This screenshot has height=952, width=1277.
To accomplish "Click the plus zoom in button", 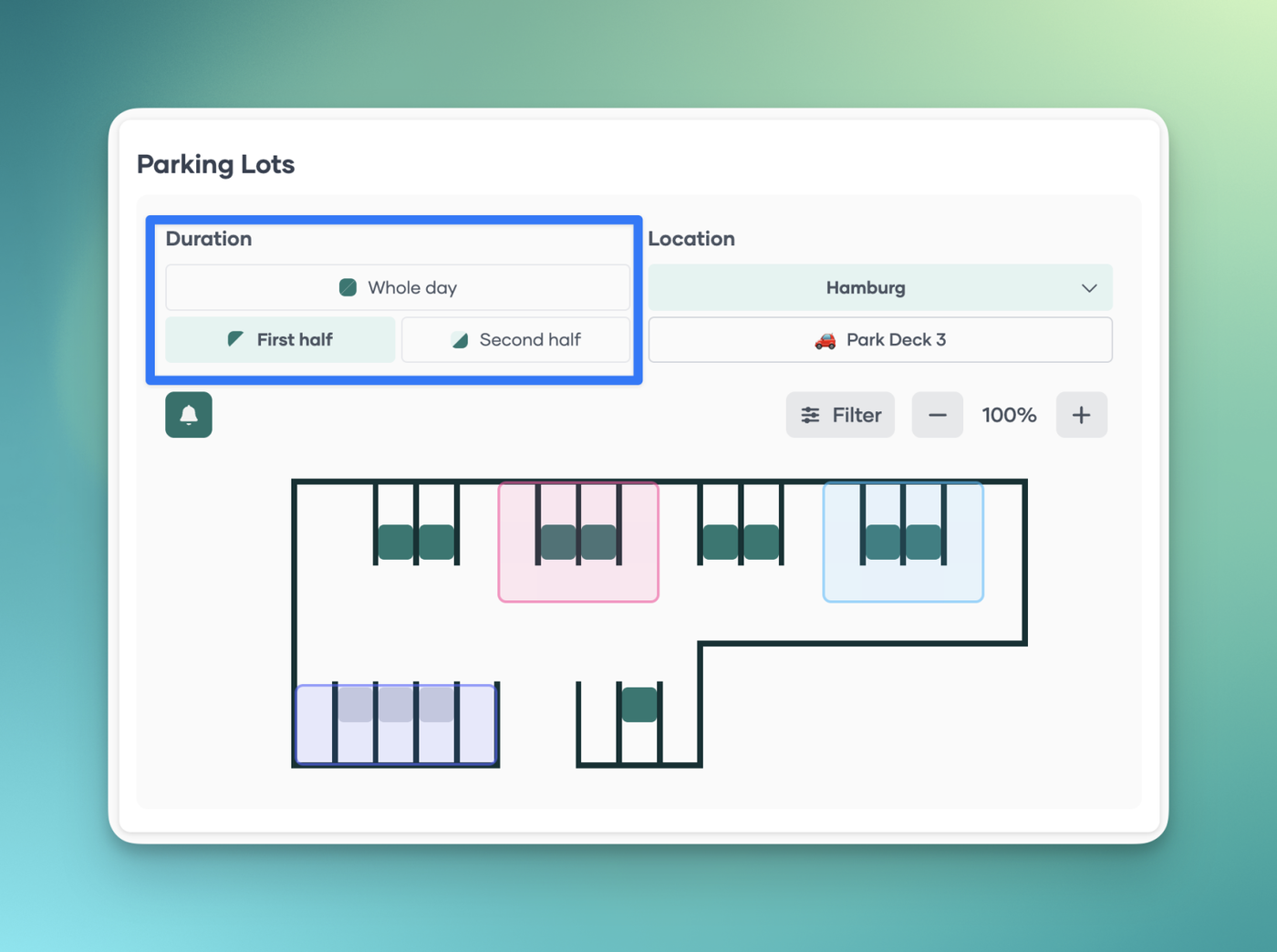I will (x=1081, y=415).
